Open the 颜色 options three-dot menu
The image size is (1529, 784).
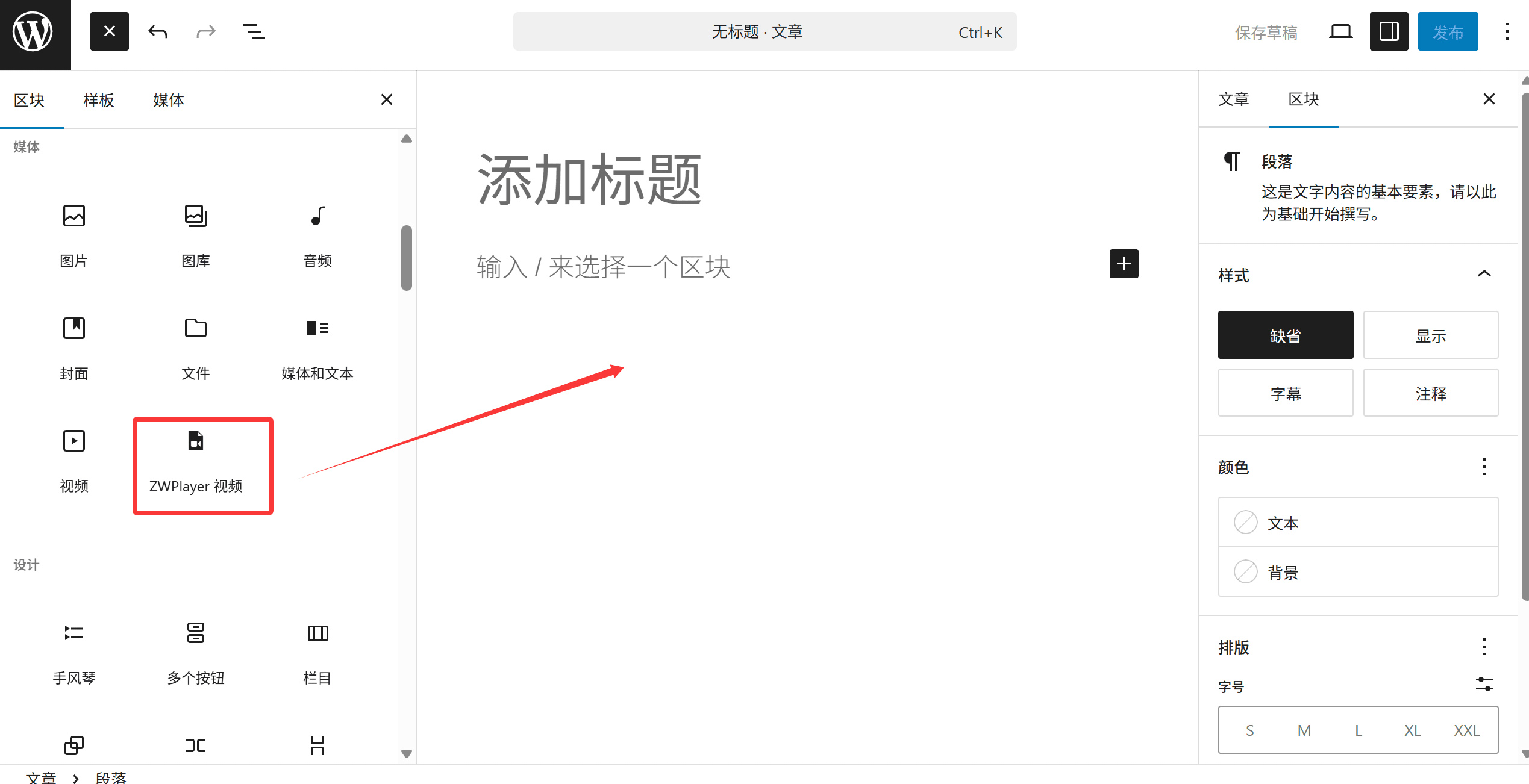pos(1484,467)
